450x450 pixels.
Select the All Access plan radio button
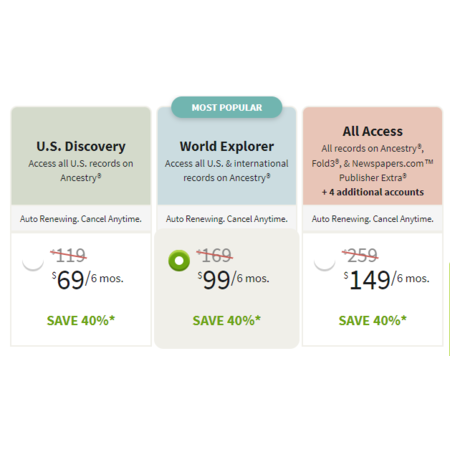(325, 261)
